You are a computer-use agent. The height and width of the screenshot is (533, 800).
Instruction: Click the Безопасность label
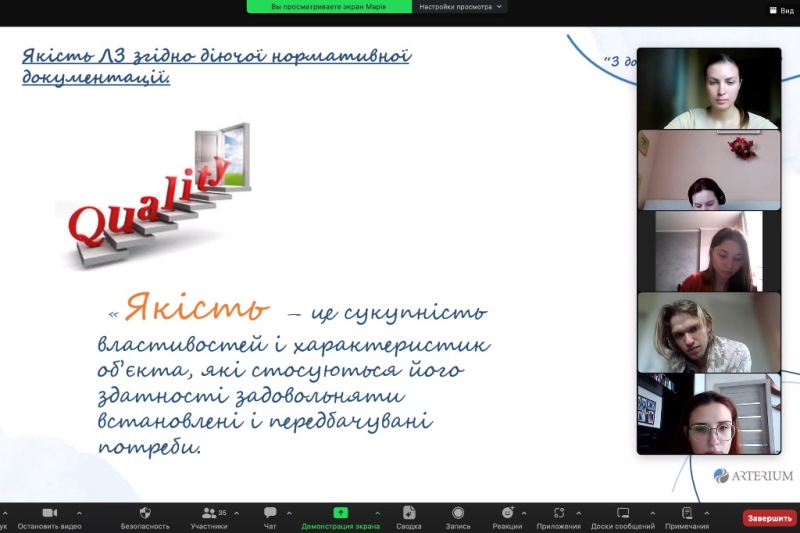(x=145, y=526)
